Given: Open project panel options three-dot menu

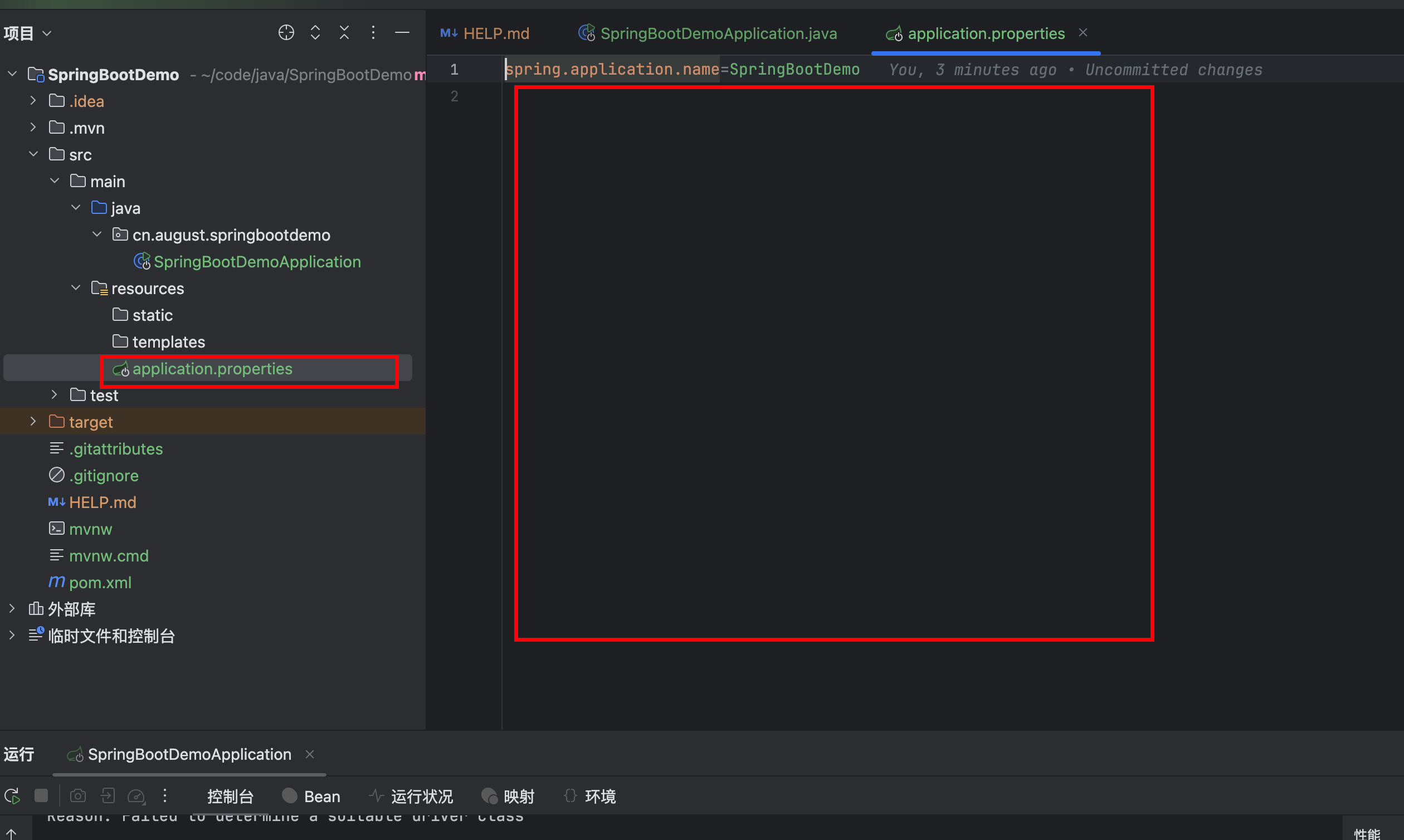Looking at the screenshot, I should (373, 33).
